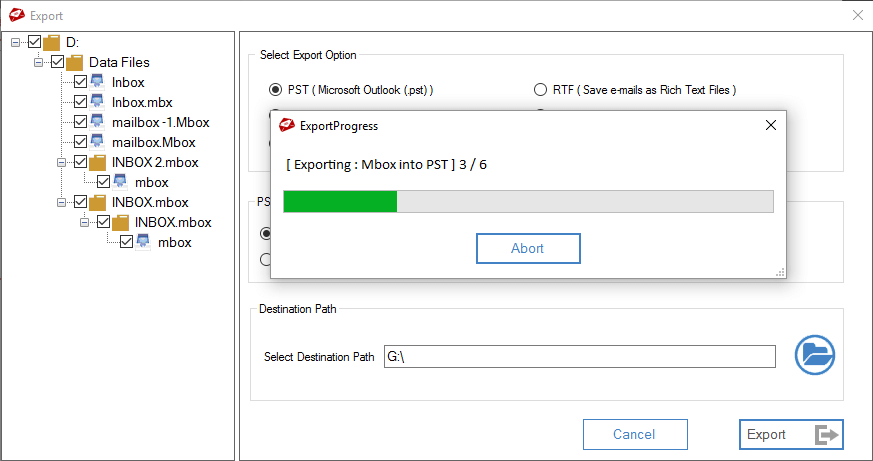Collapse the Data Files tree node

38,62
